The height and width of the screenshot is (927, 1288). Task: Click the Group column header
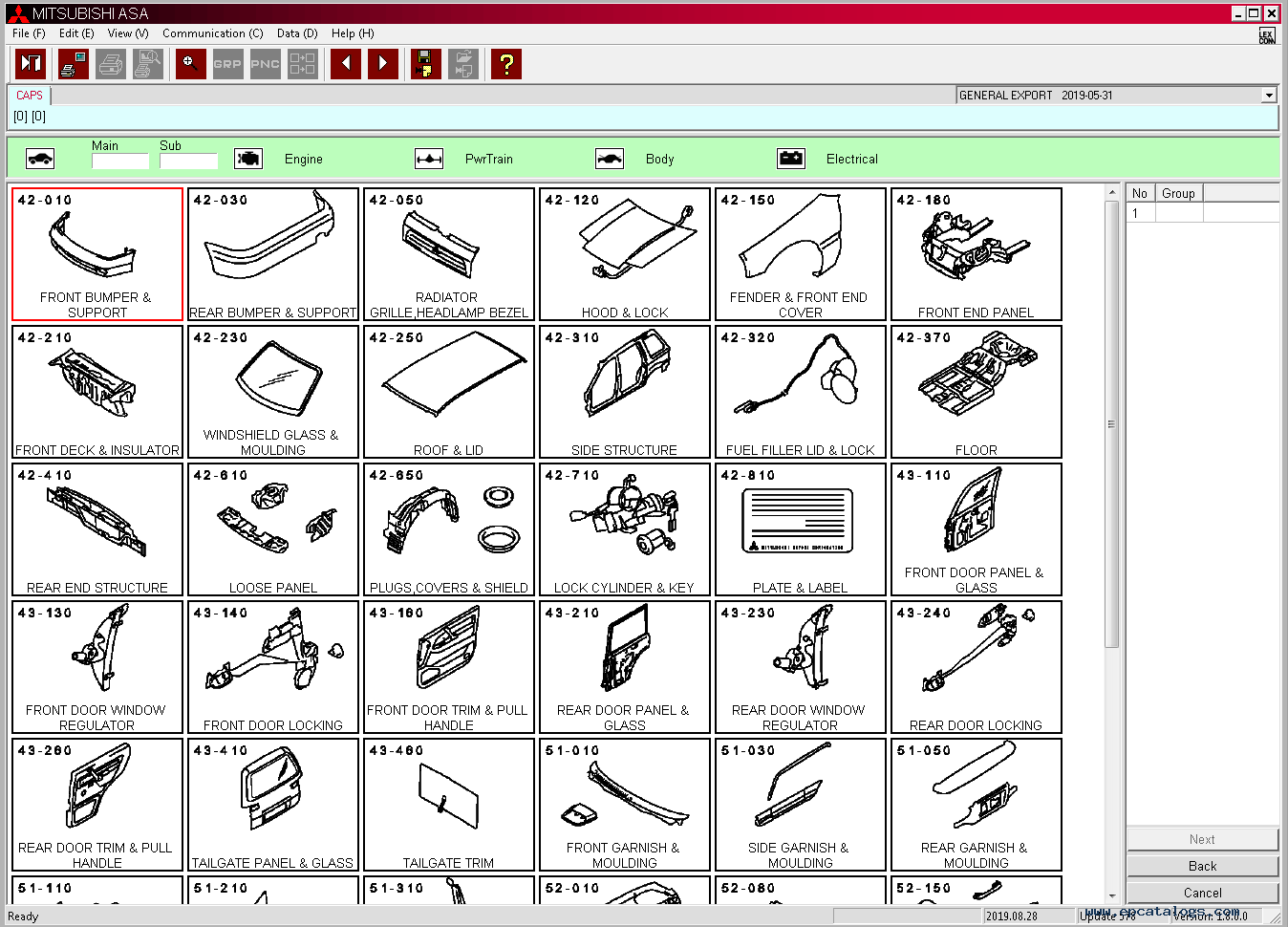[1178, 193]
